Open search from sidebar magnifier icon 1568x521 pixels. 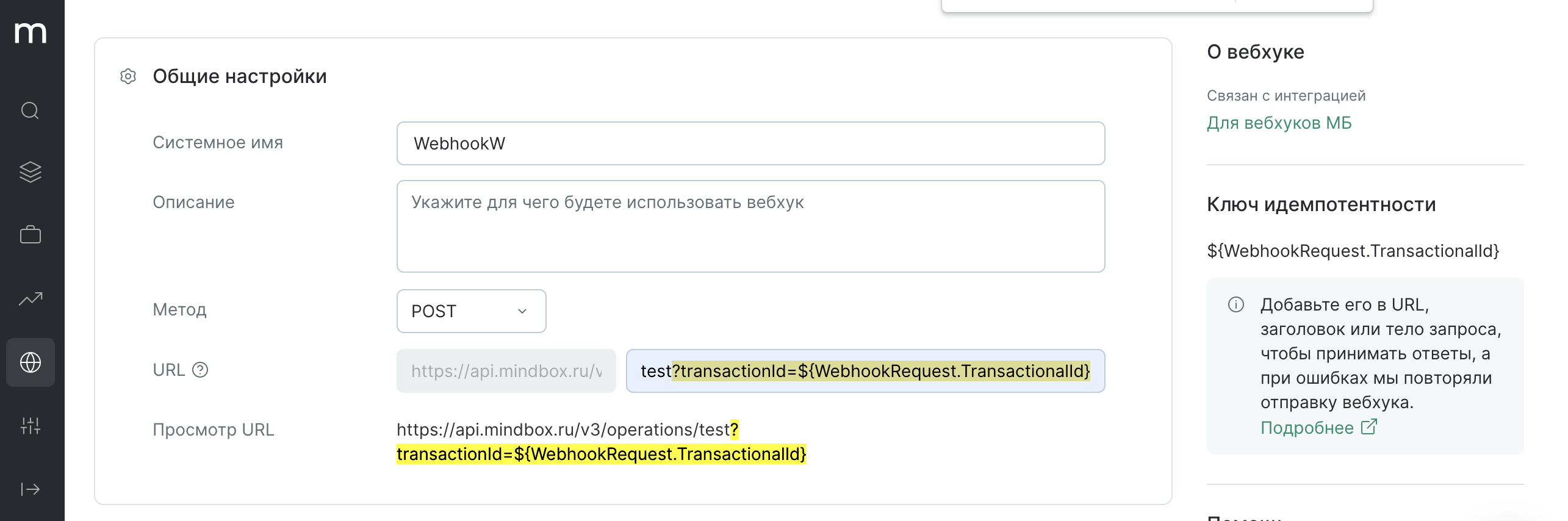[x=31, y=110]
